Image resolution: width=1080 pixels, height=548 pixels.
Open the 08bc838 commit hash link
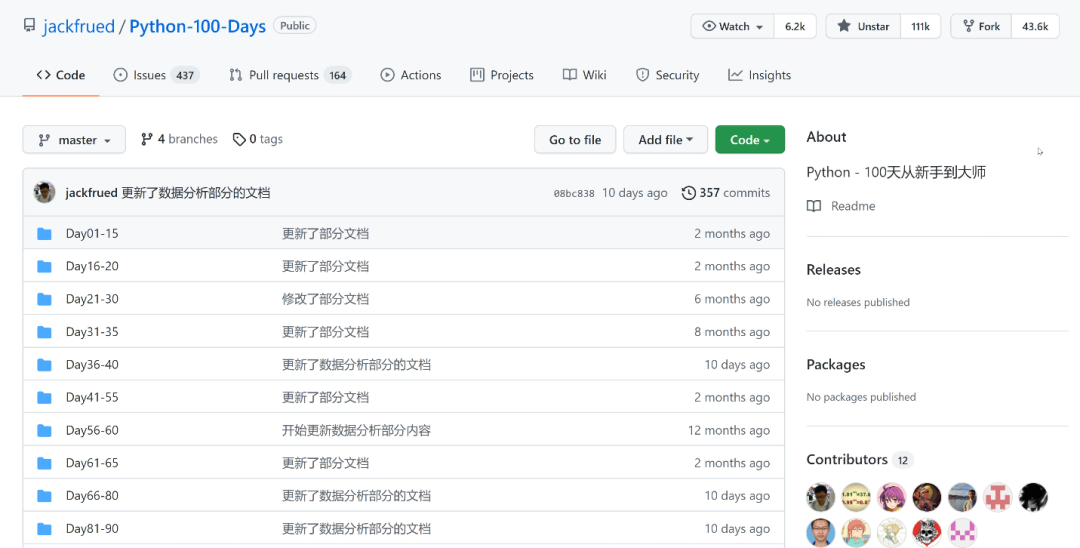[573, 194]
